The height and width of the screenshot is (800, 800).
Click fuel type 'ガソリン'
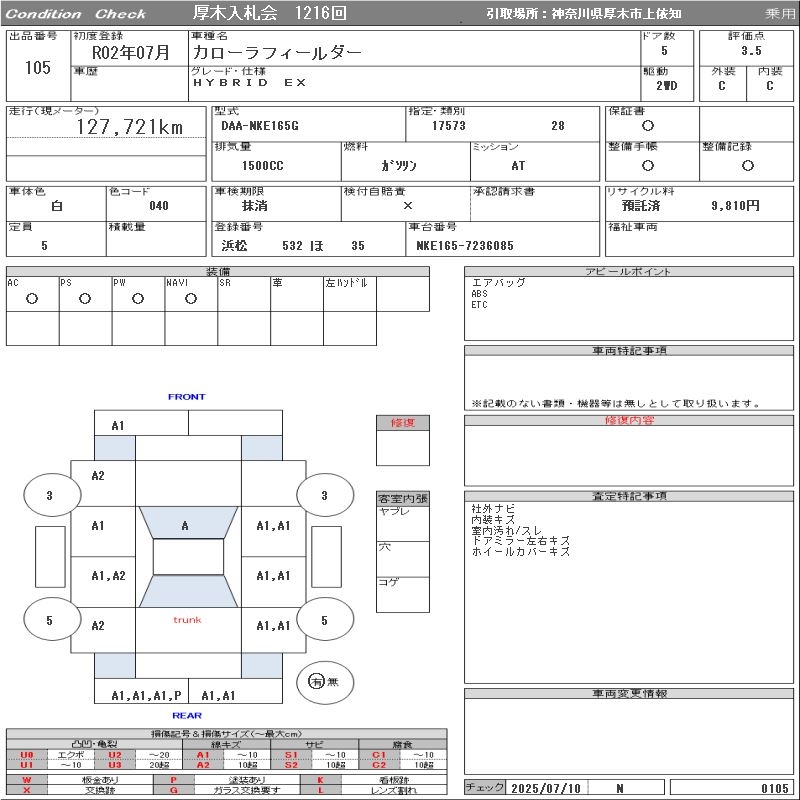click(x=399, y=166)
